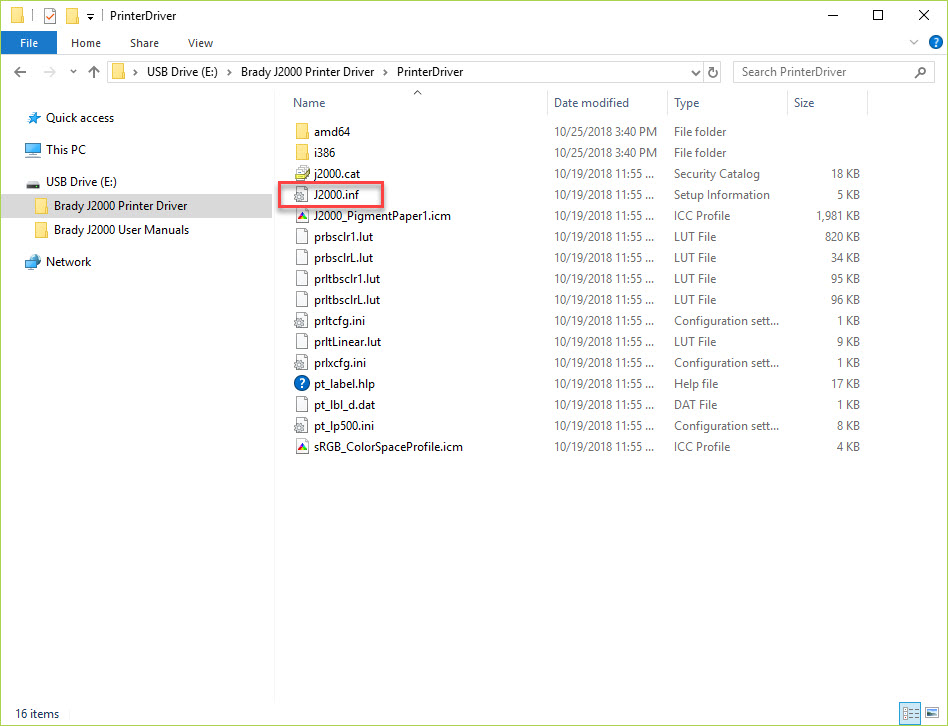Select the pt_label.hlp help file icon
Screen dimensions: 948x726
302,384
